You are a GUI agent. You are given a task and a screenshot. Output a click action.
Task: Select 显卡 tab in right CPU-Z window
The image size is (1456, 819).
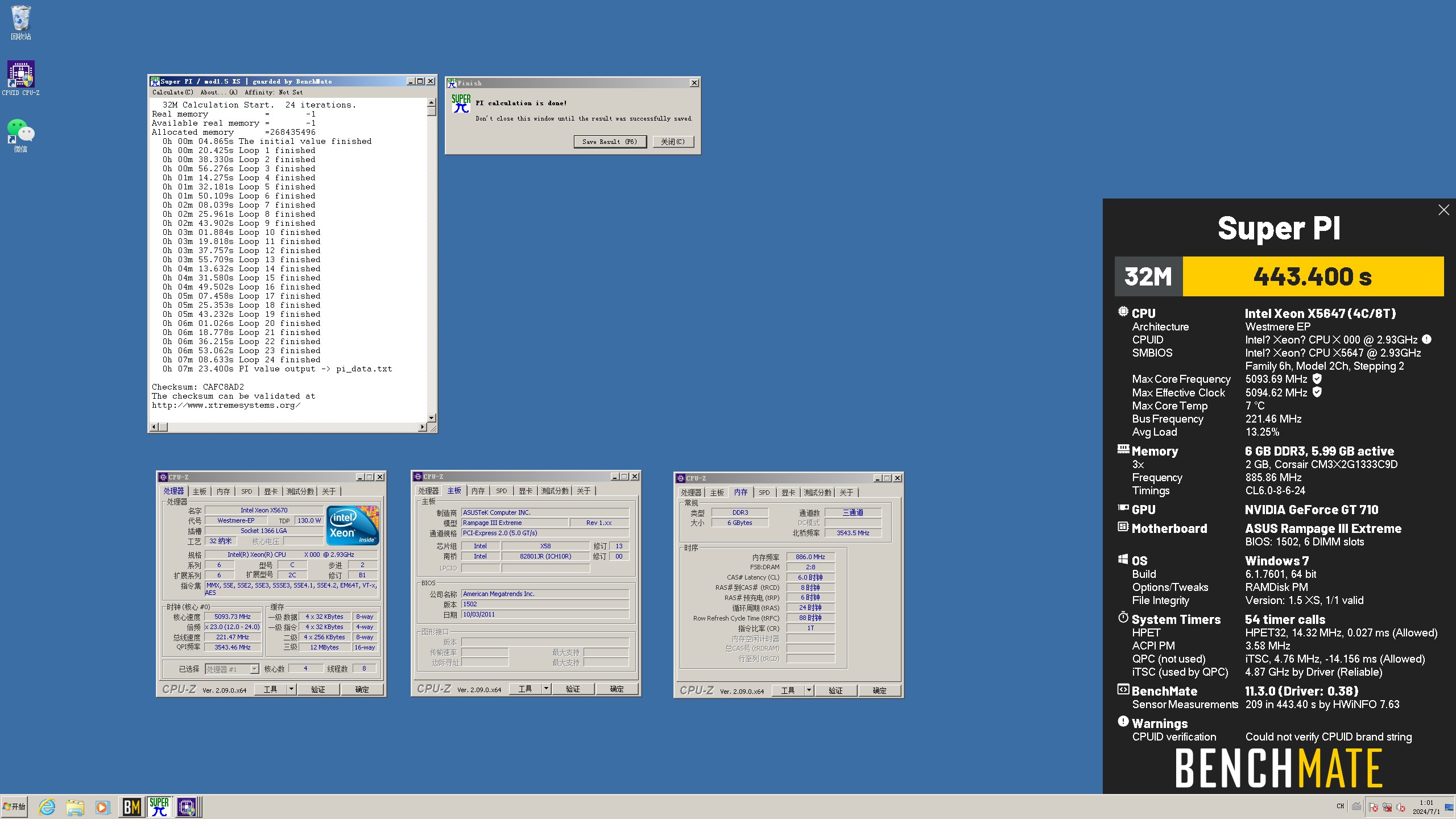pos(788,493)
